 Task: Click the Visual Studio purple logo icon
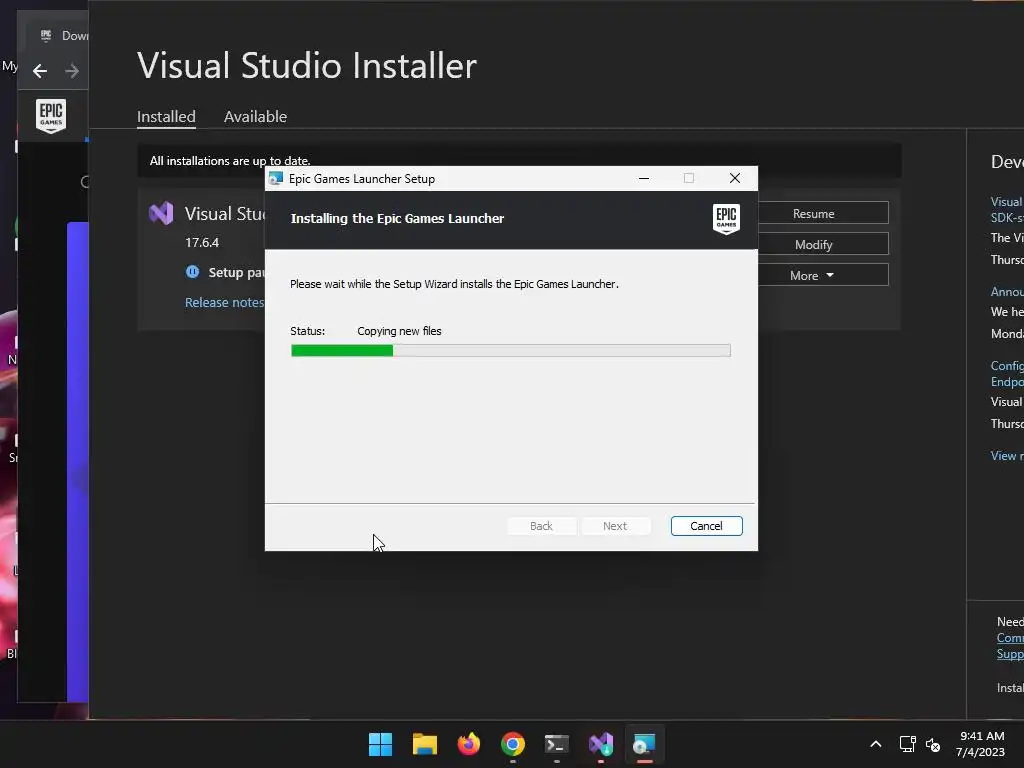161,213
